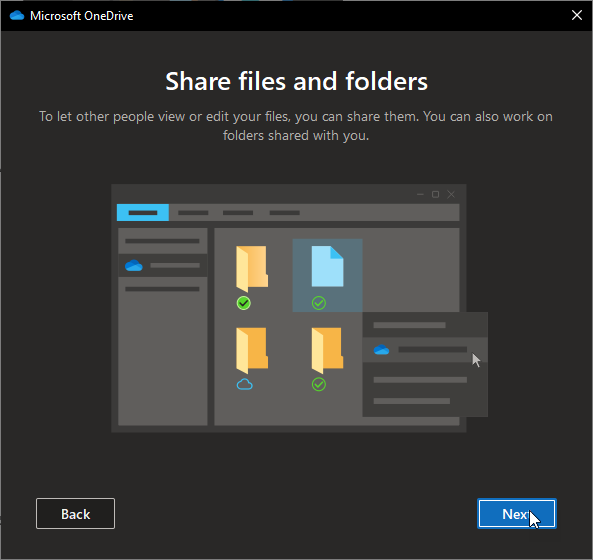Click the Next button
Viewport: 593px width, 560px height.
[x=517, y=513]
